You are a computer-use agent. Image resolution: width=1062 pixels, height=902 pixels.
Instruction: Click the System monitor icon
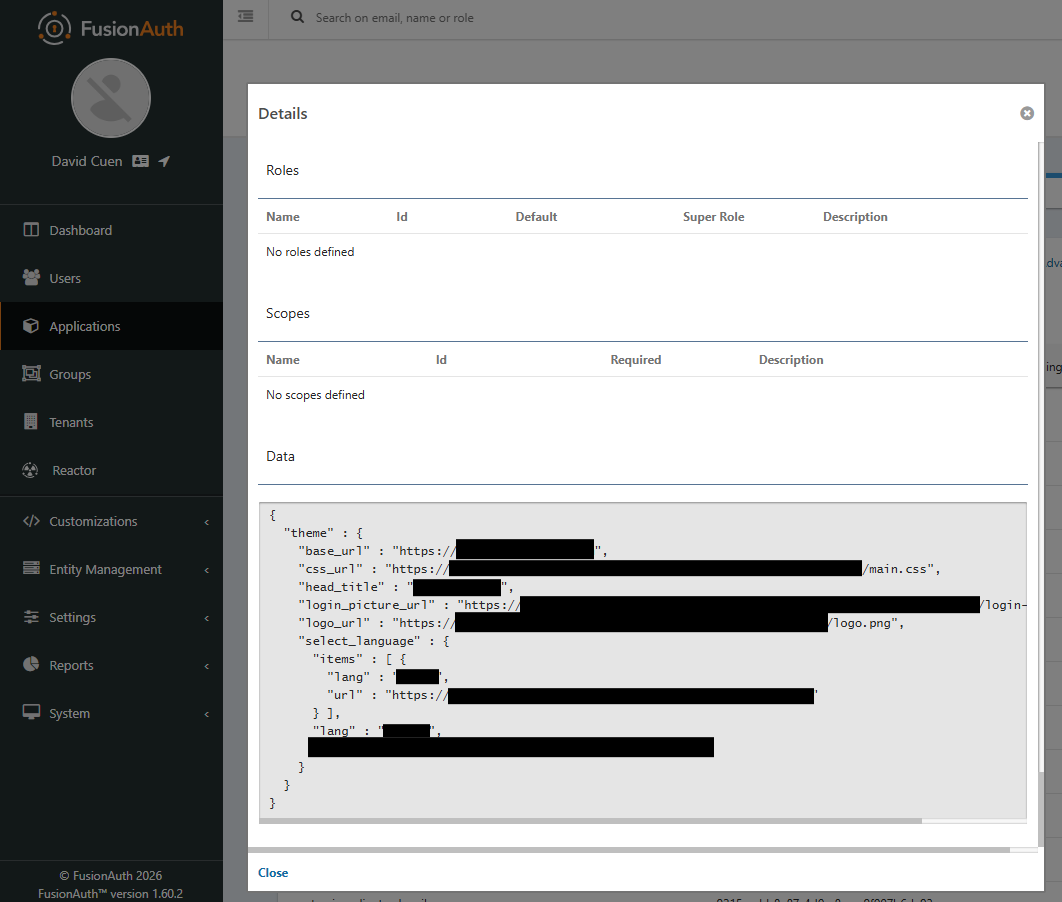point(31,712)
